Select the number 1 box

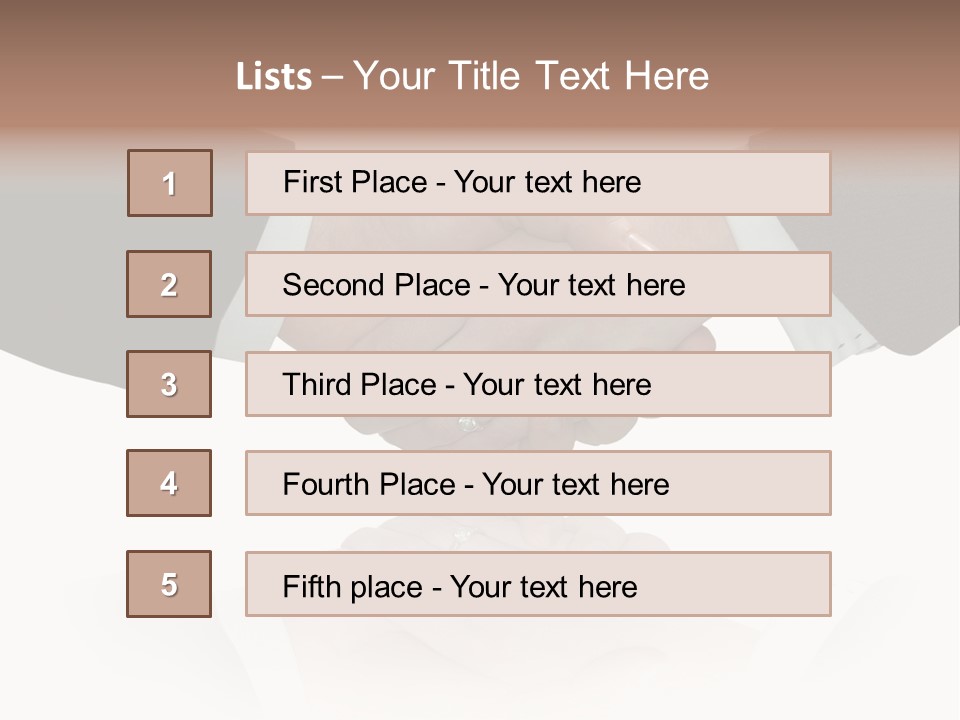(x=170, y=183)
